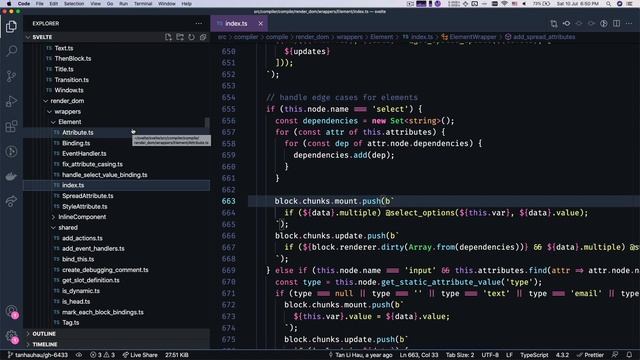
Task: Open the Explorer view in activity bar
Action: pos(11,27)
